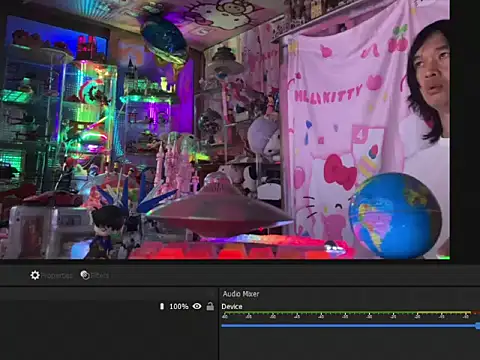The height and width of the screenshot is (360, 480).
Task: Select the source row left of the 100% label
Action: (79, 306)
